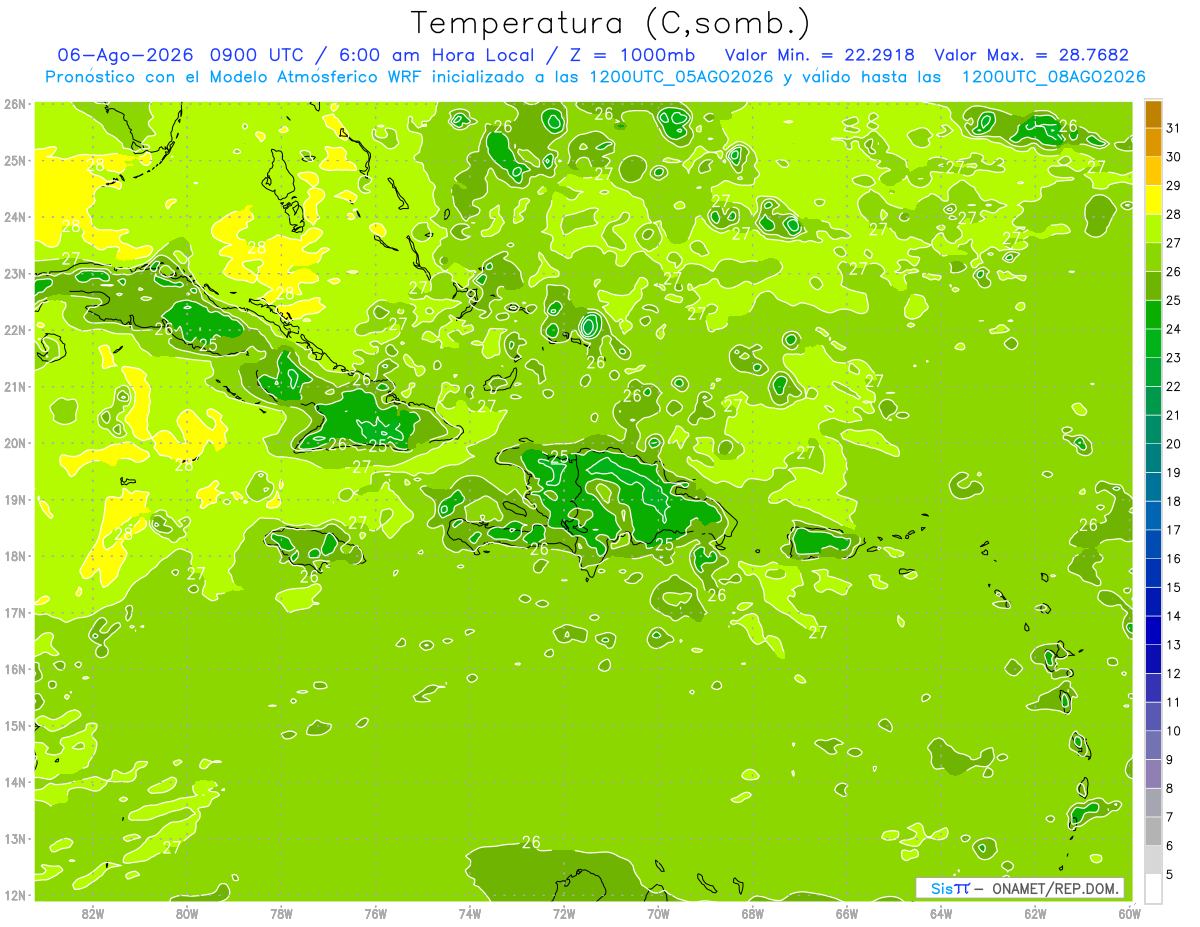Click colorbar label '18'
This screenshot has width=1200, height=927.
click(1174, 501)
